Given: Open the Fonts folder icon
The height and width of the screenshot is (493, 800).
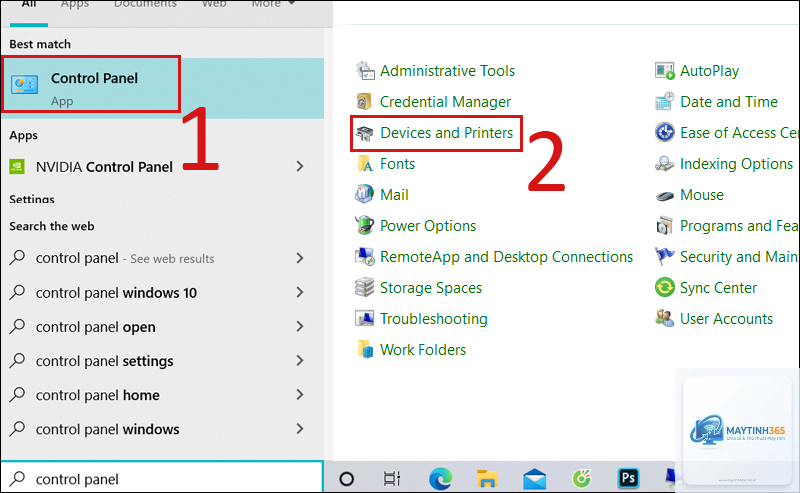Looking at the screenshot, I should point(365,164).
